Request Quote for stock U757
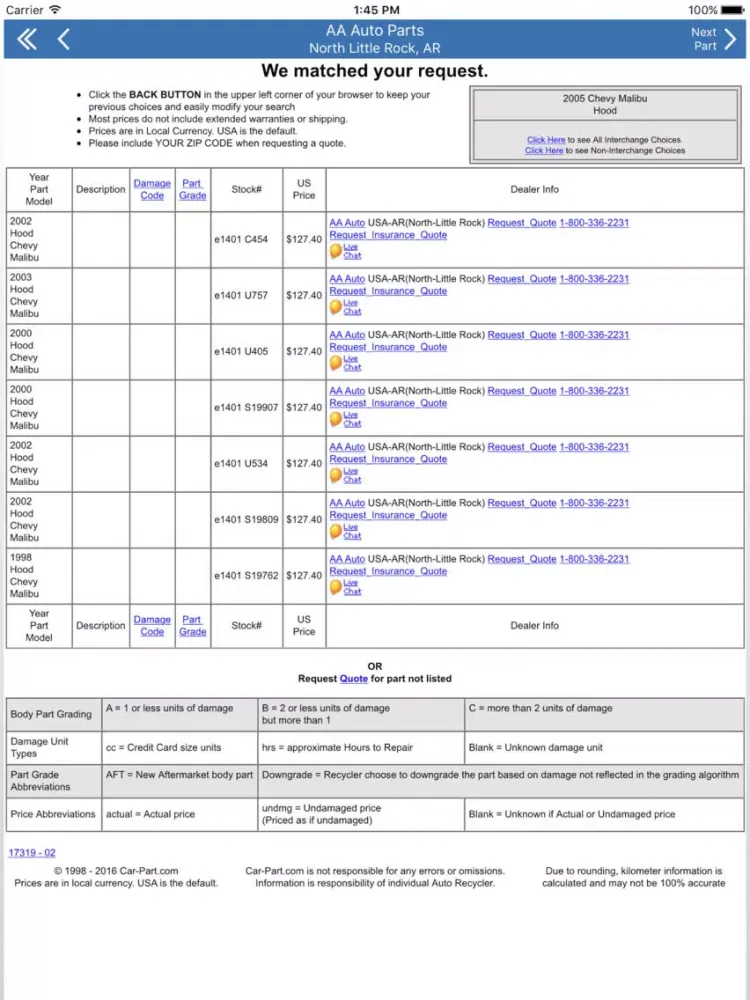The image size is (750, 1000). 522,279
